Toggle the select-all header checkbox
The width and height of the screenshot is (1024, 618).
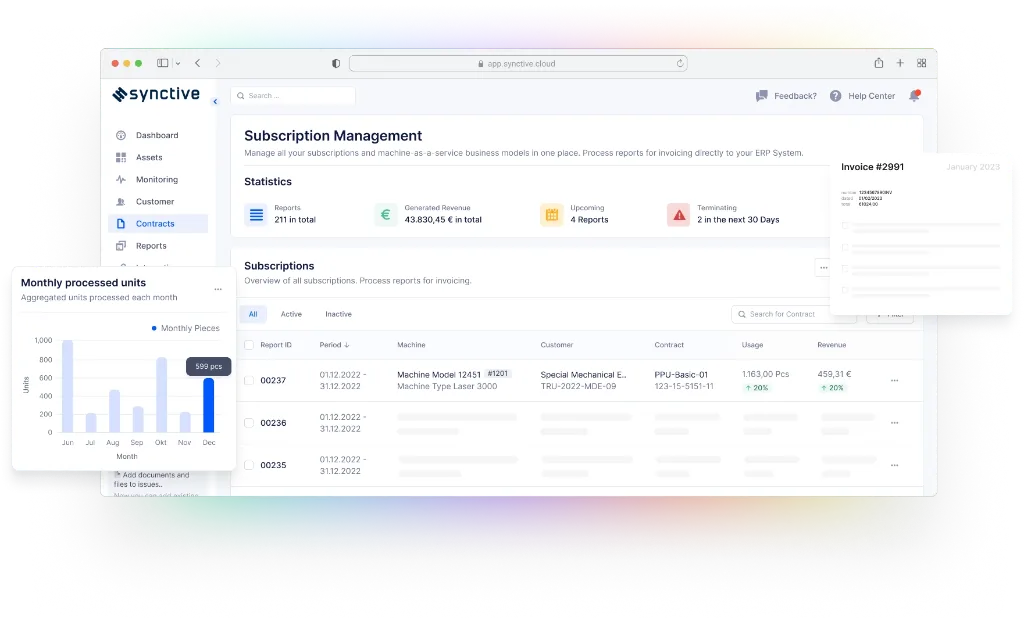click(x=249, y=345)
